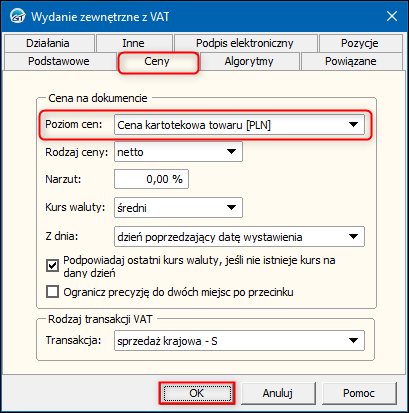Click the Ceny tab
409x413 pixels.
tap(157, 61)
